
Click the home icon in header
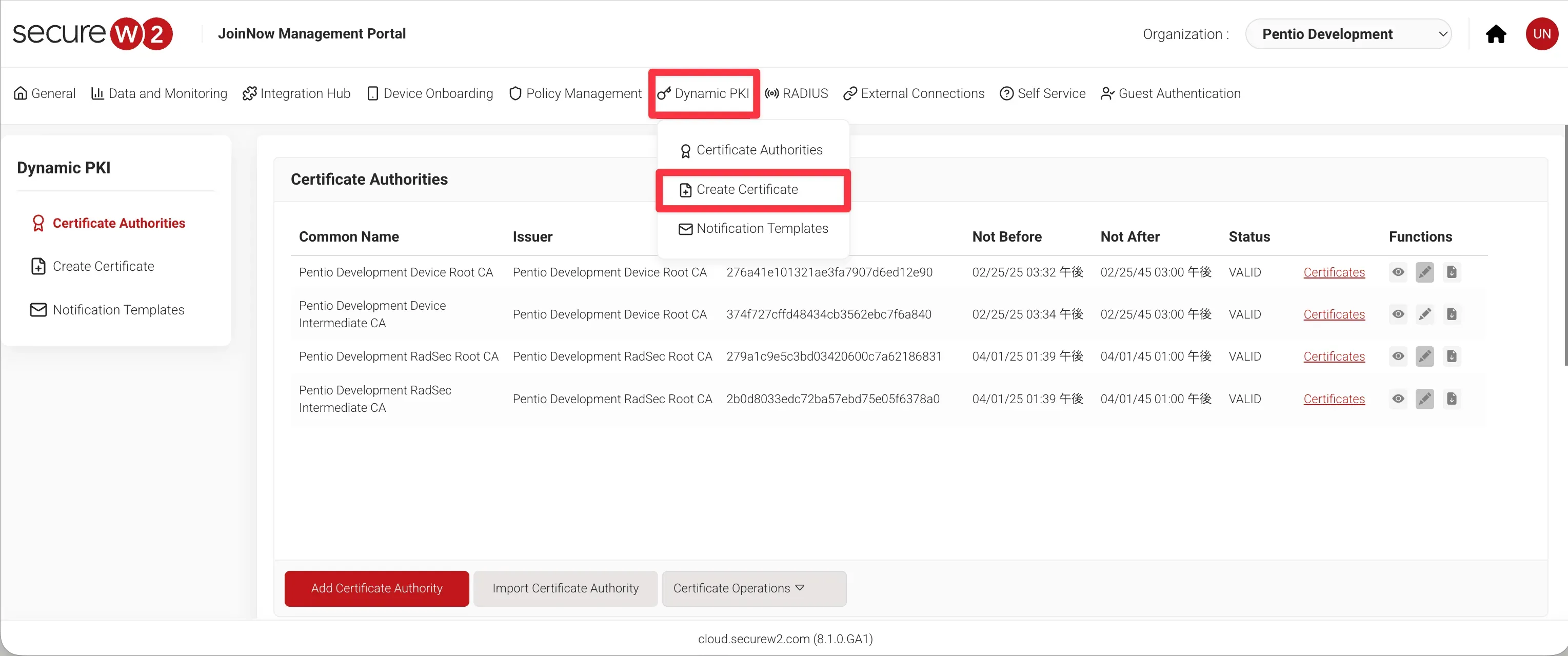(x=1496, y=34)
